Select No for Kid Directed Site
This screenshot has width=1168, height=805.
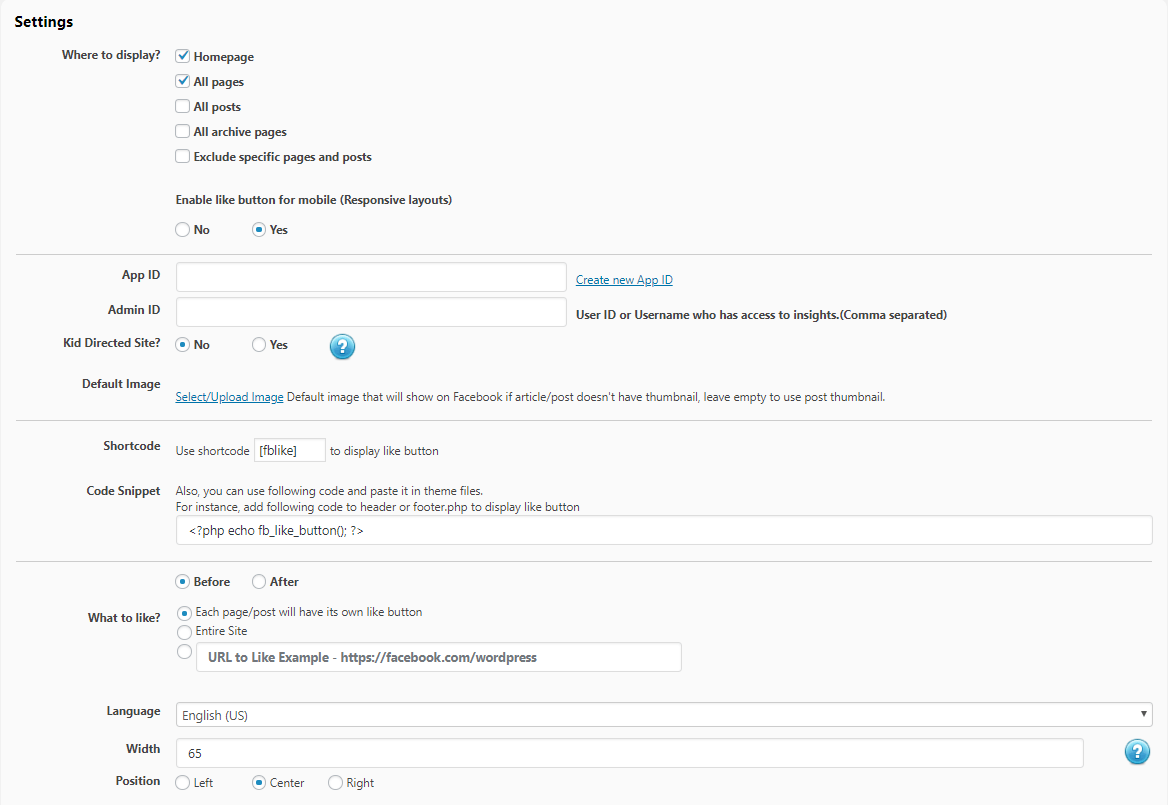pyautogui.click(x=182, y=345)
